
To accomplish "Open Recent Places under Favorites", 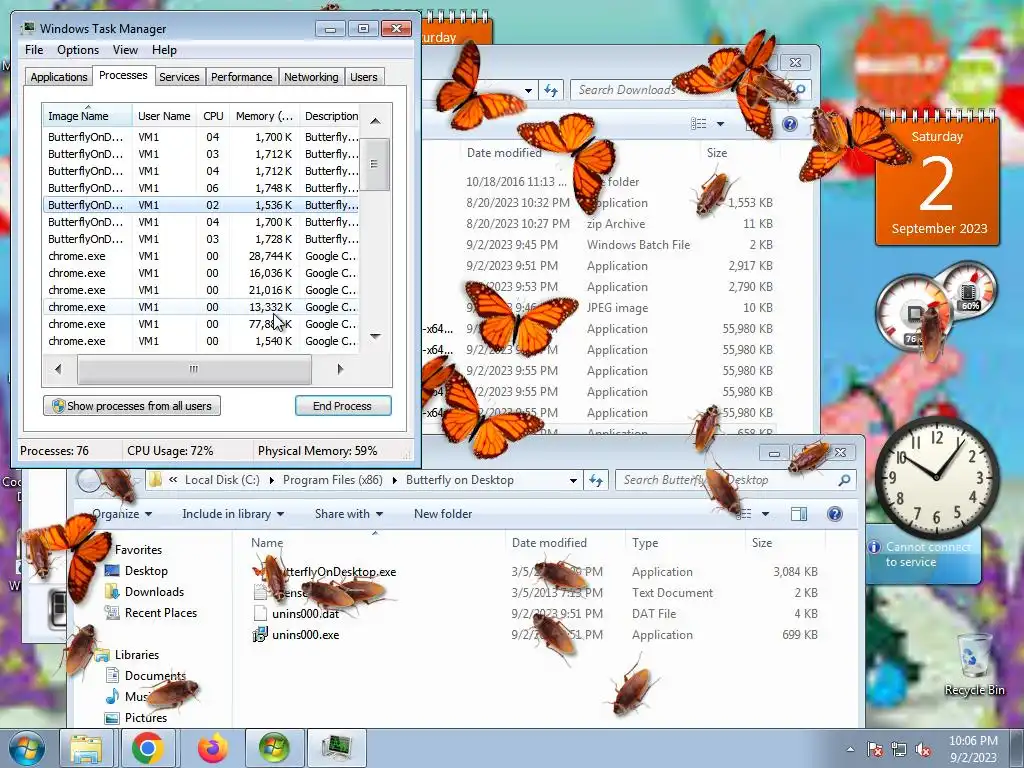I will click(161, 613).
